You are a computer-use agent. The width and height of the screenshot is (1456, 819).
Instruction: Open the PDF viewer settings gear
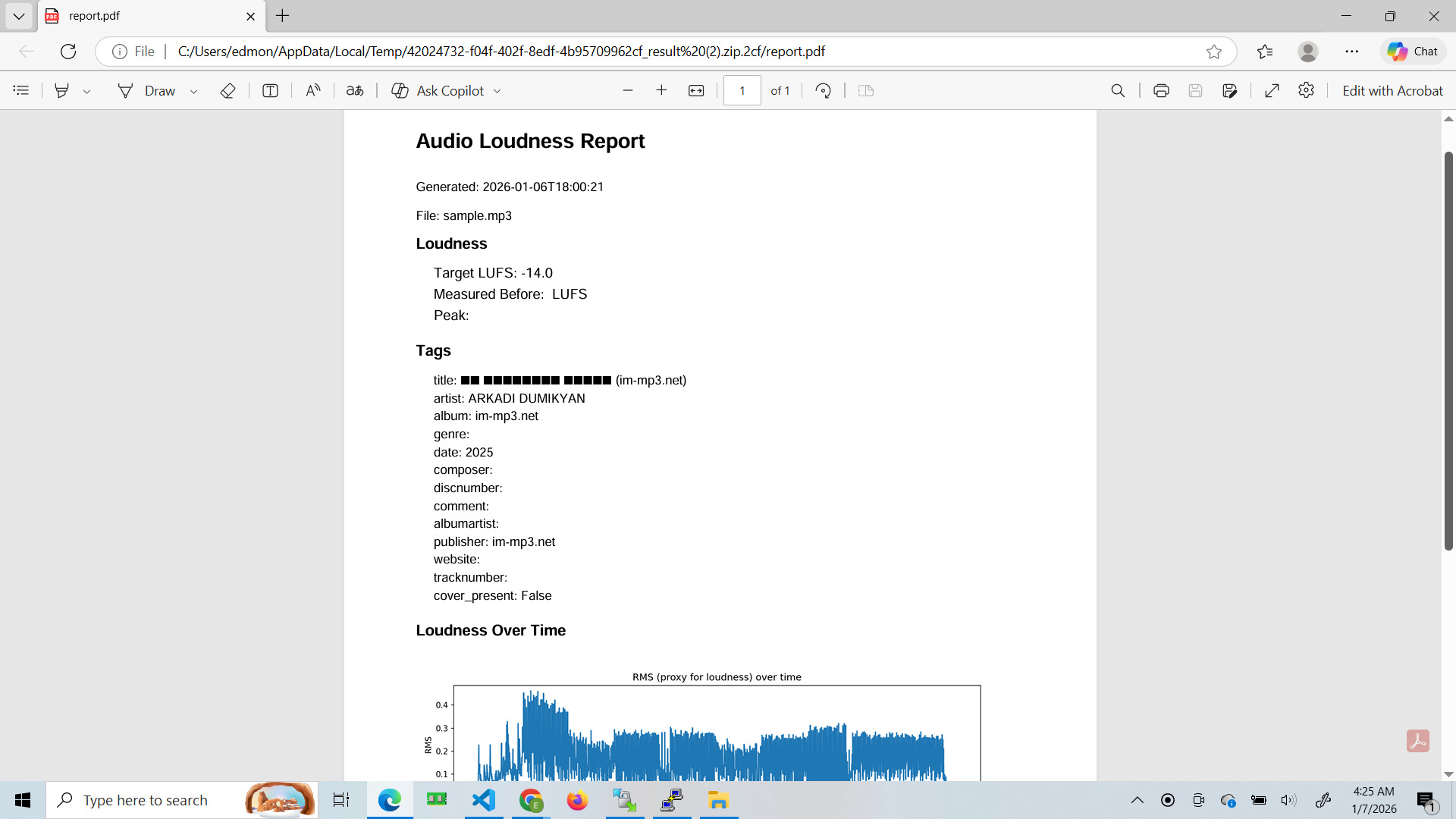pyautogui.click(x=1307, y=90)
